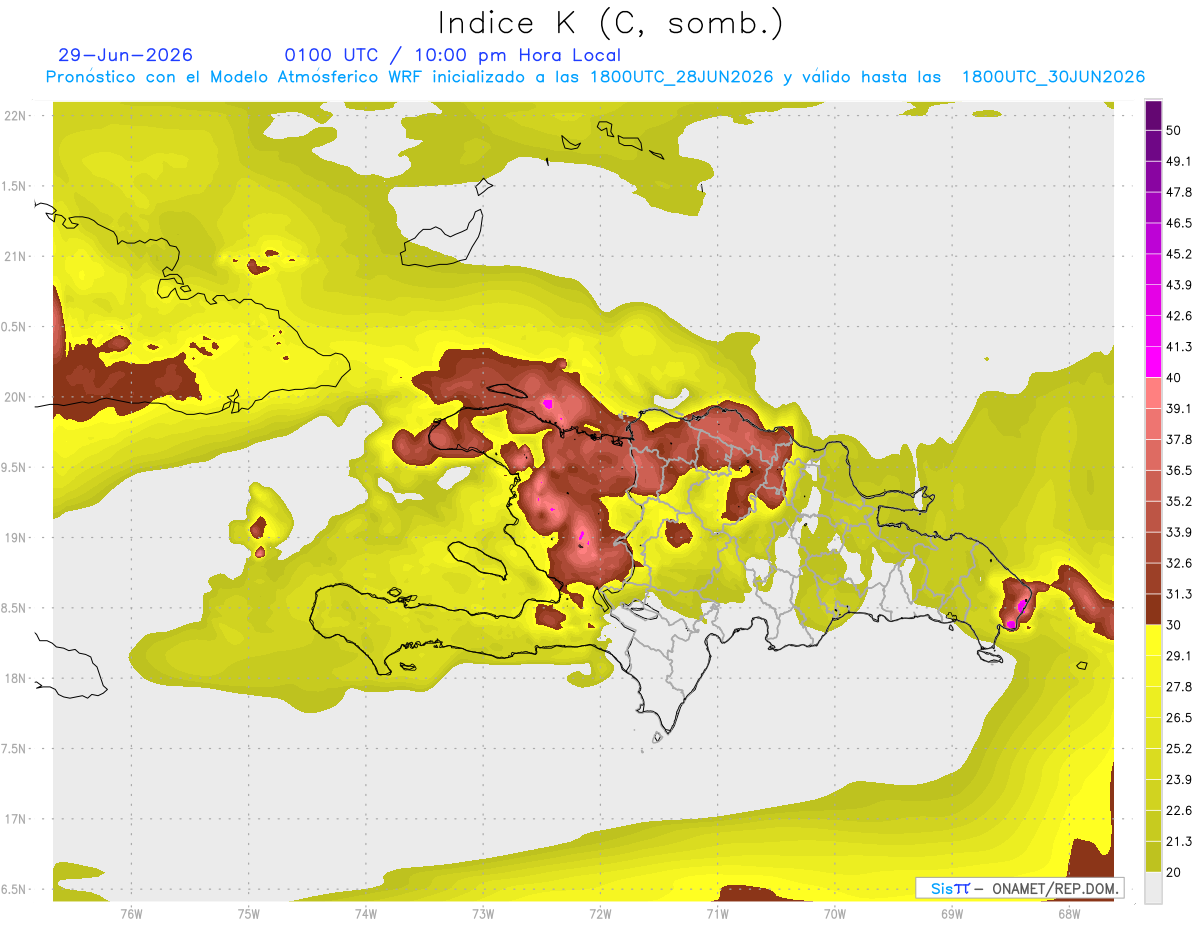
Task: Click the colorbar value '32.6'
Action: pyautogui.click(x=1180, y=563)
